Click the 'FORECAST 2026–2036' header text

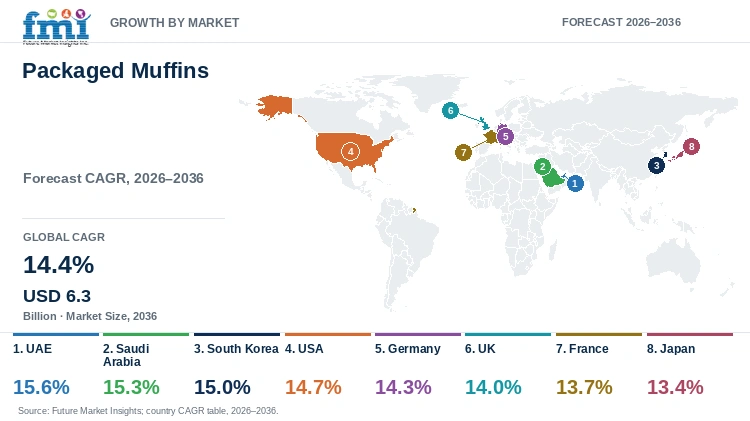(621, 22)
